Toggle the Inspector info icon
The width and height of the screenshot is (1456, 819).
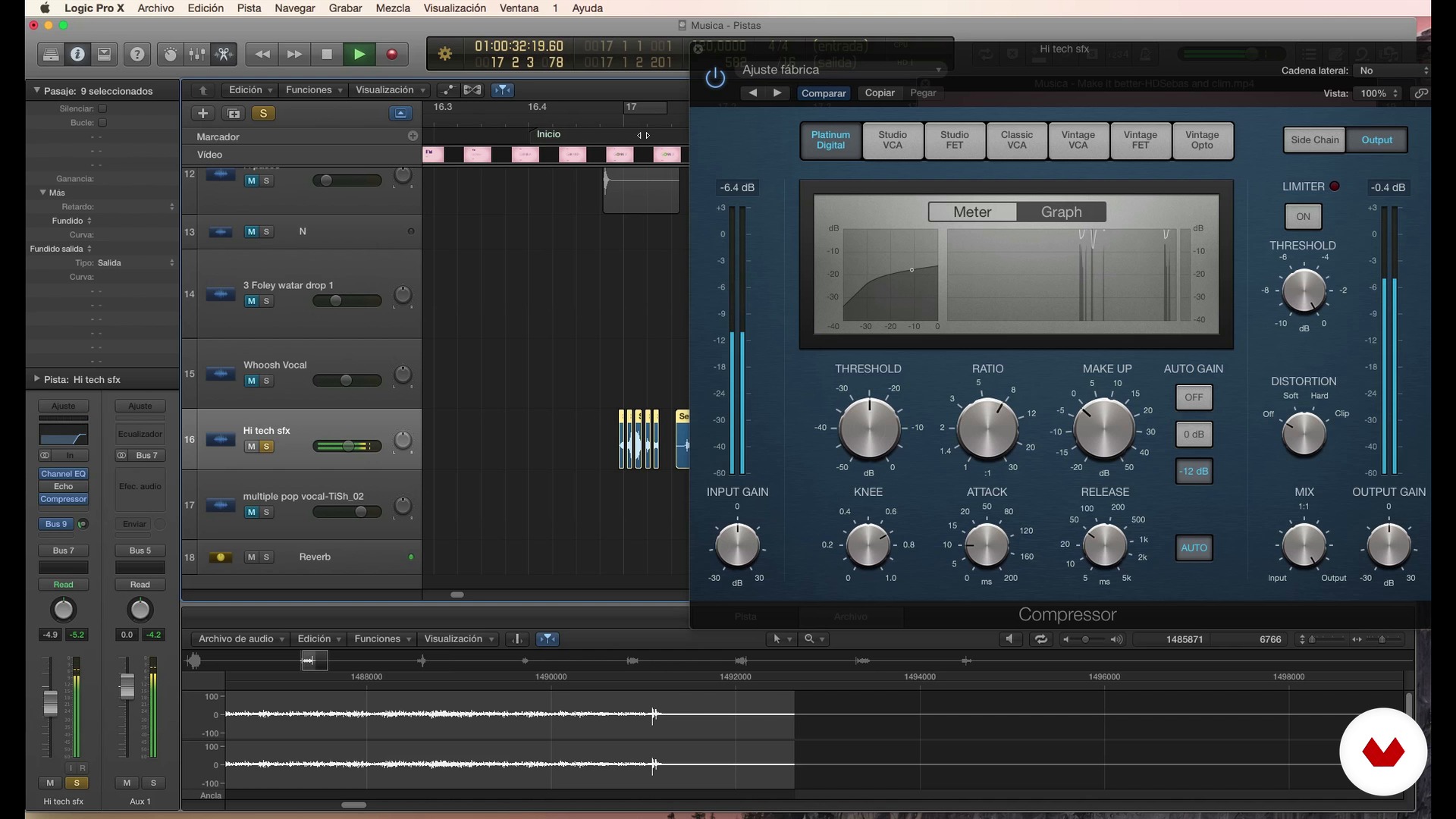tap(77, 55)
